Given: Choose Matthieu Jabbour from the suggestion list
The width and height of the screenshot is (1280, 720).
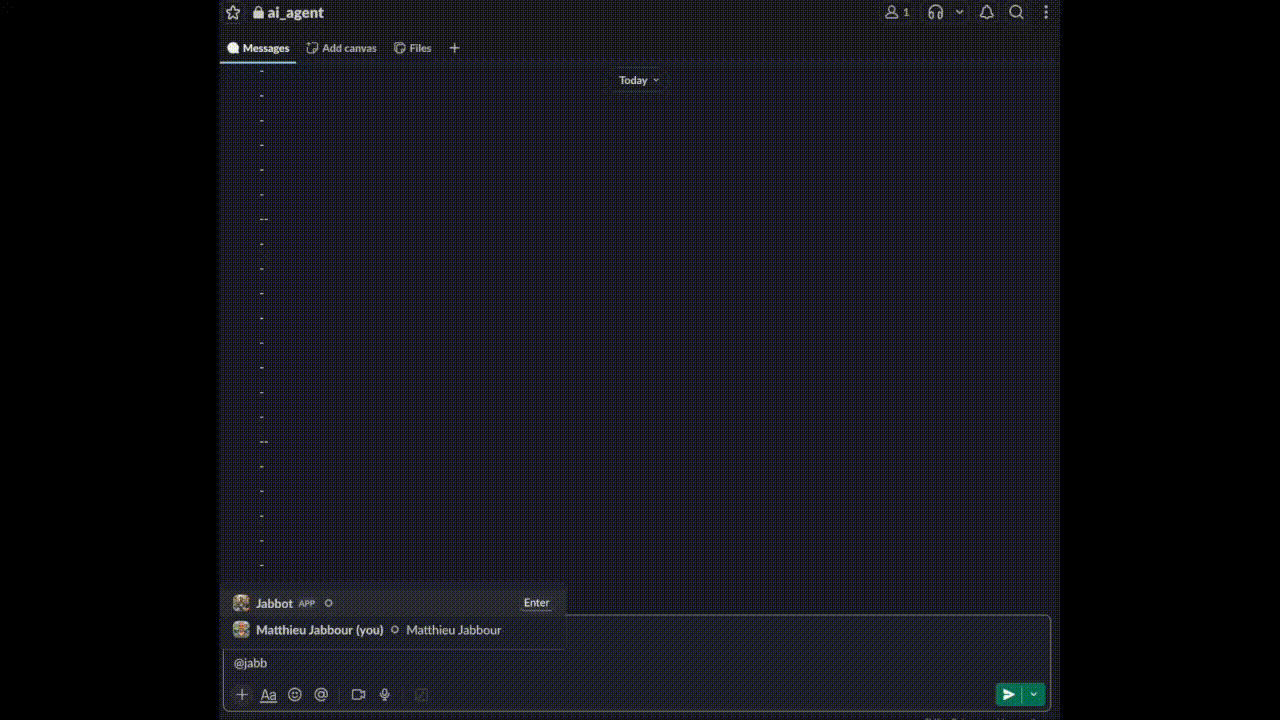Looking at the screenshot, I should [319, 630].
